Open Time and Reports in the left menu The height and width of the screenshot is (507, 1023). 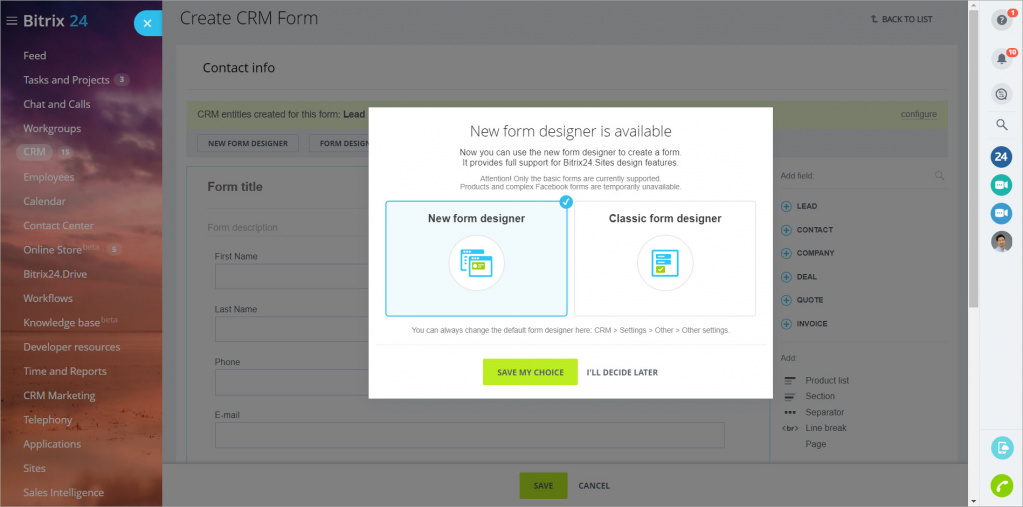(65, 371)
